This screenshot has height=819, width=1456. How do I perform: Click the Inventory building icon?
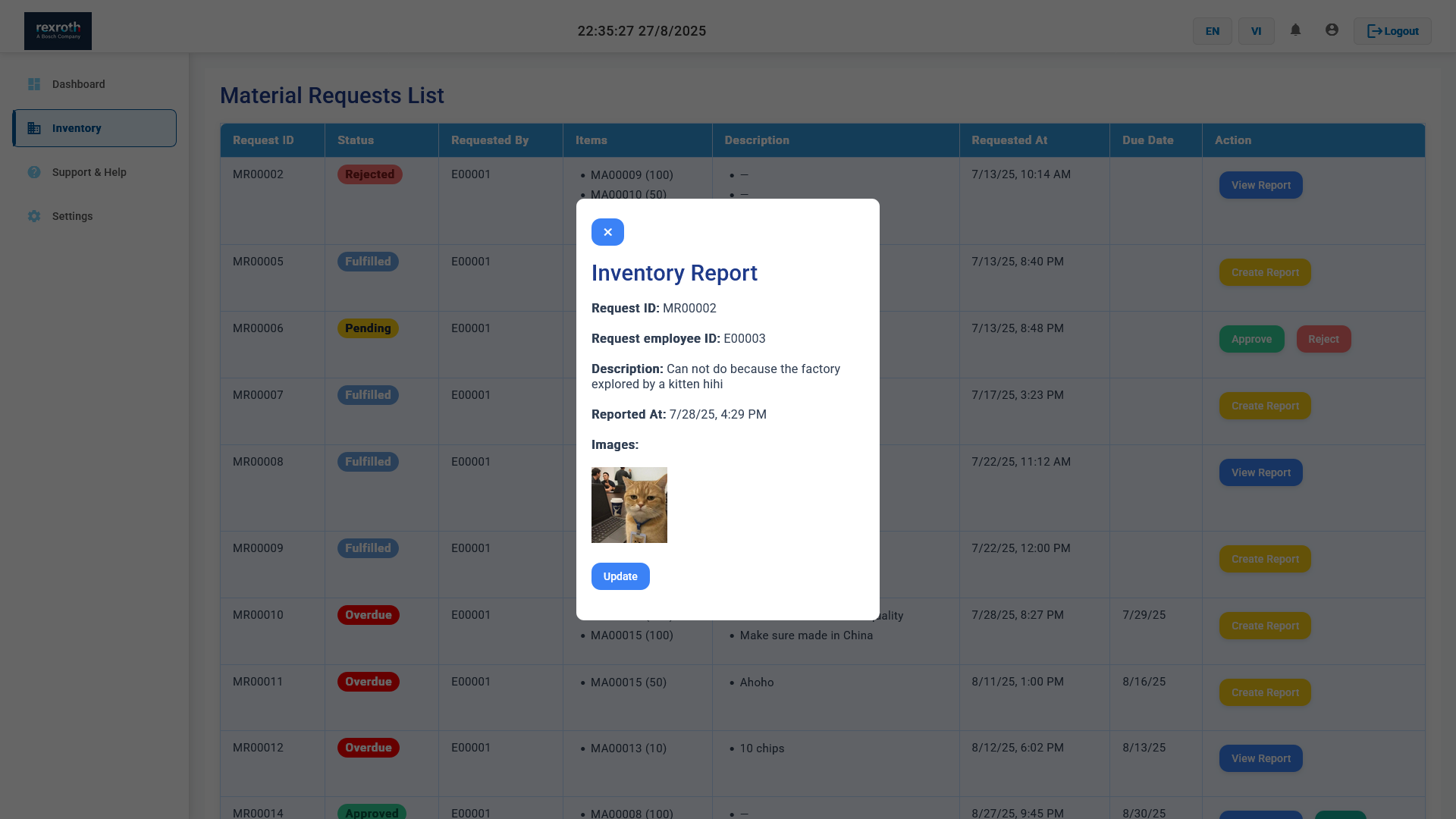[34, 128]
